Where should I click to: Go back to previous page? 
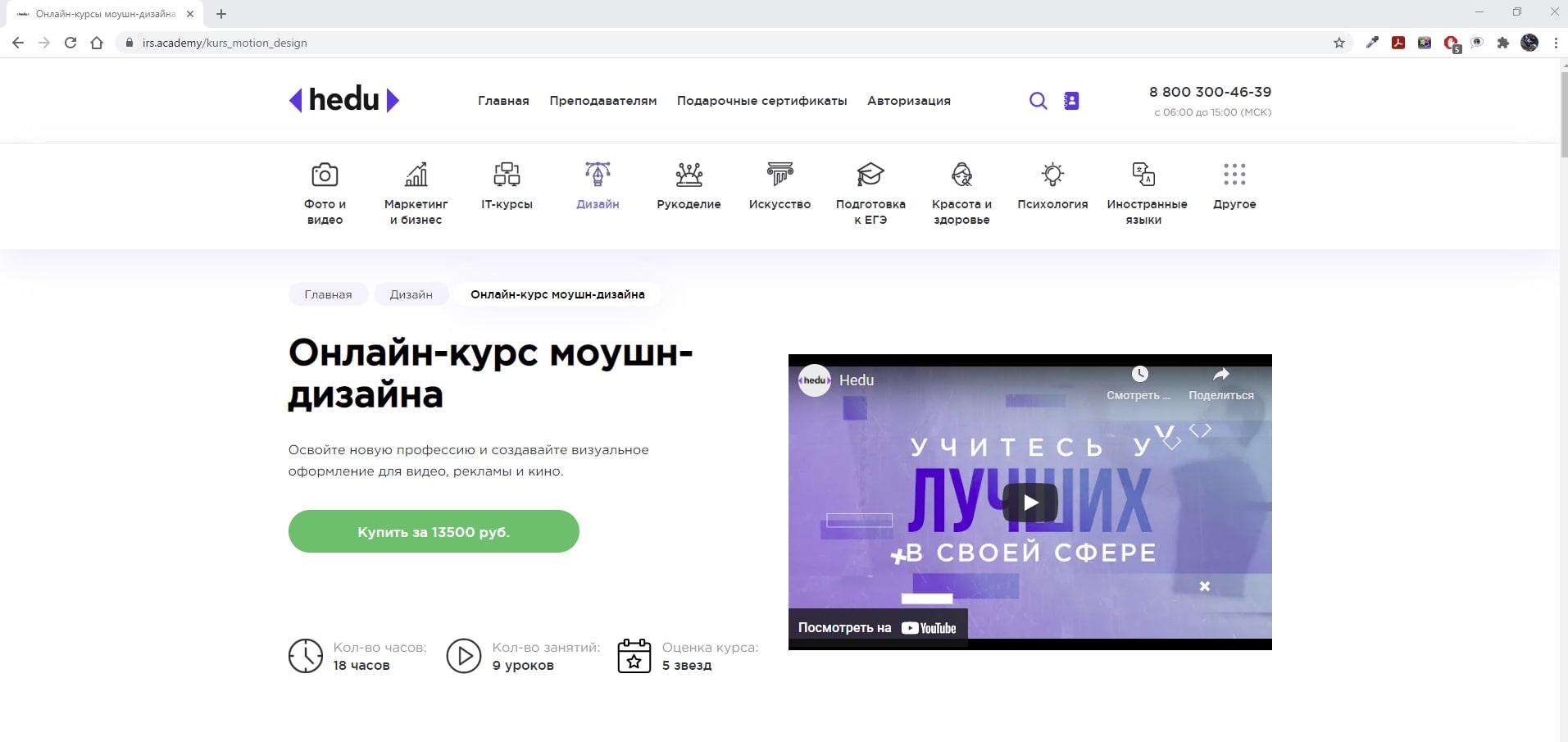point(18,43)
